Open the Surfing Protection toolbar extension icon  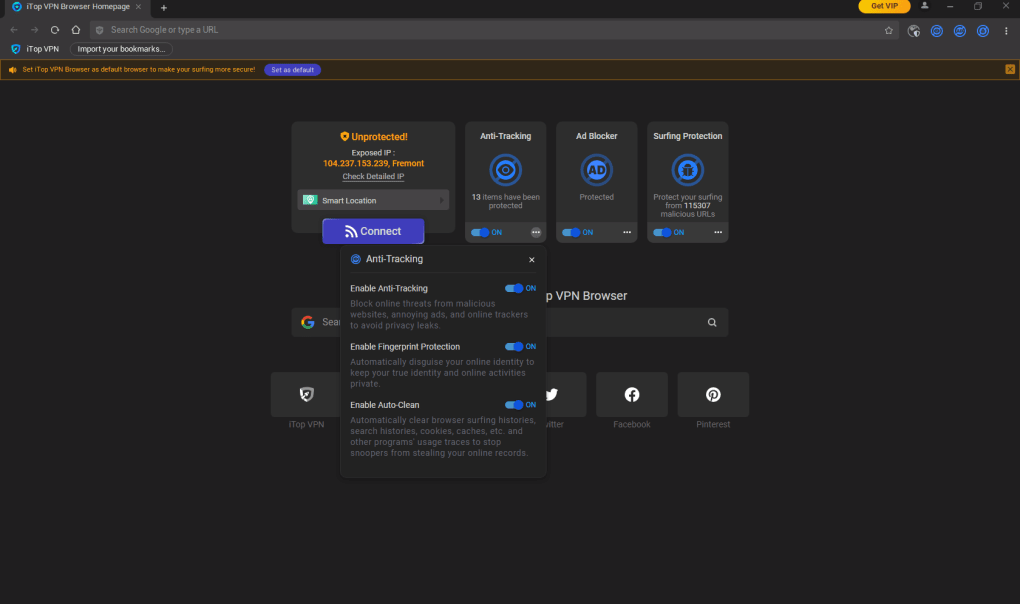point(983,31)
